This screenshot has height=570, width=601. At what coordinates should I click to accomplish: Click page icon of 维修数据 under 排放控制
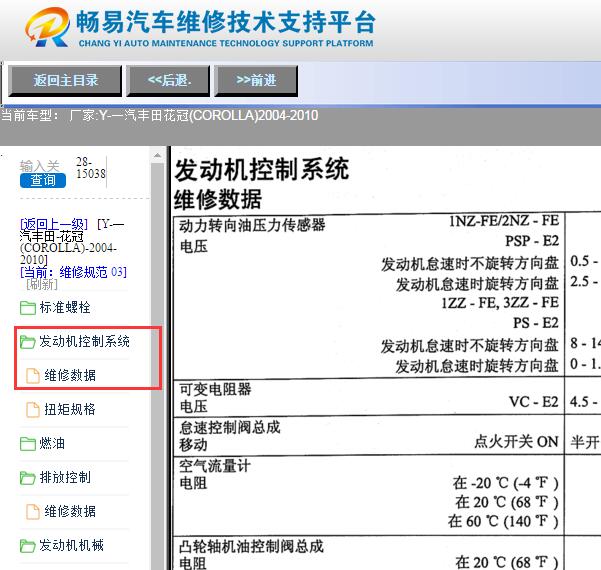[x=33, y=512]
